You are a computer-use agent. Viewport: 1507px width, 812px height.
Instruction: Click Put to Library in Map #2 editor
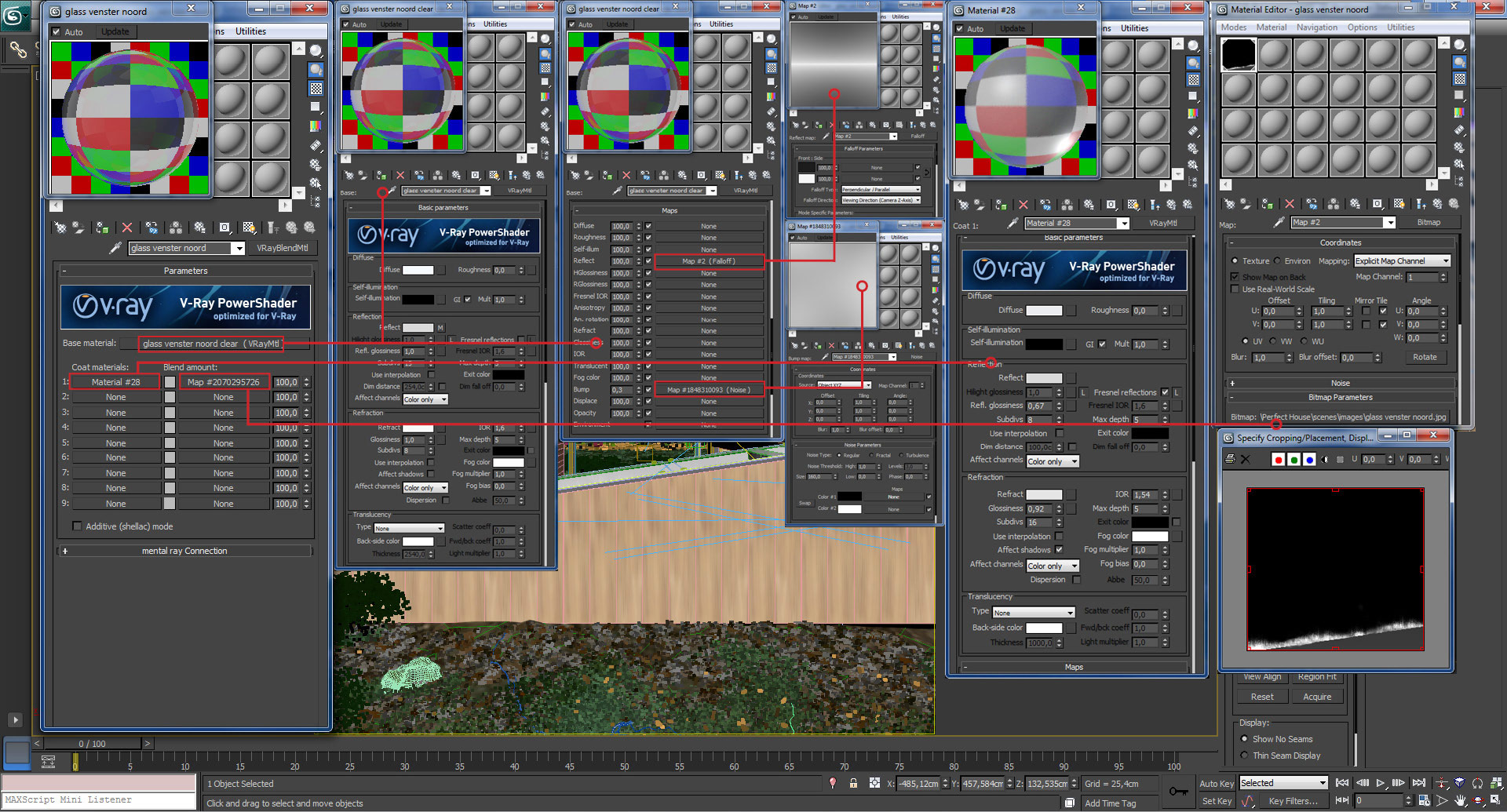[x=1355, y=203]
